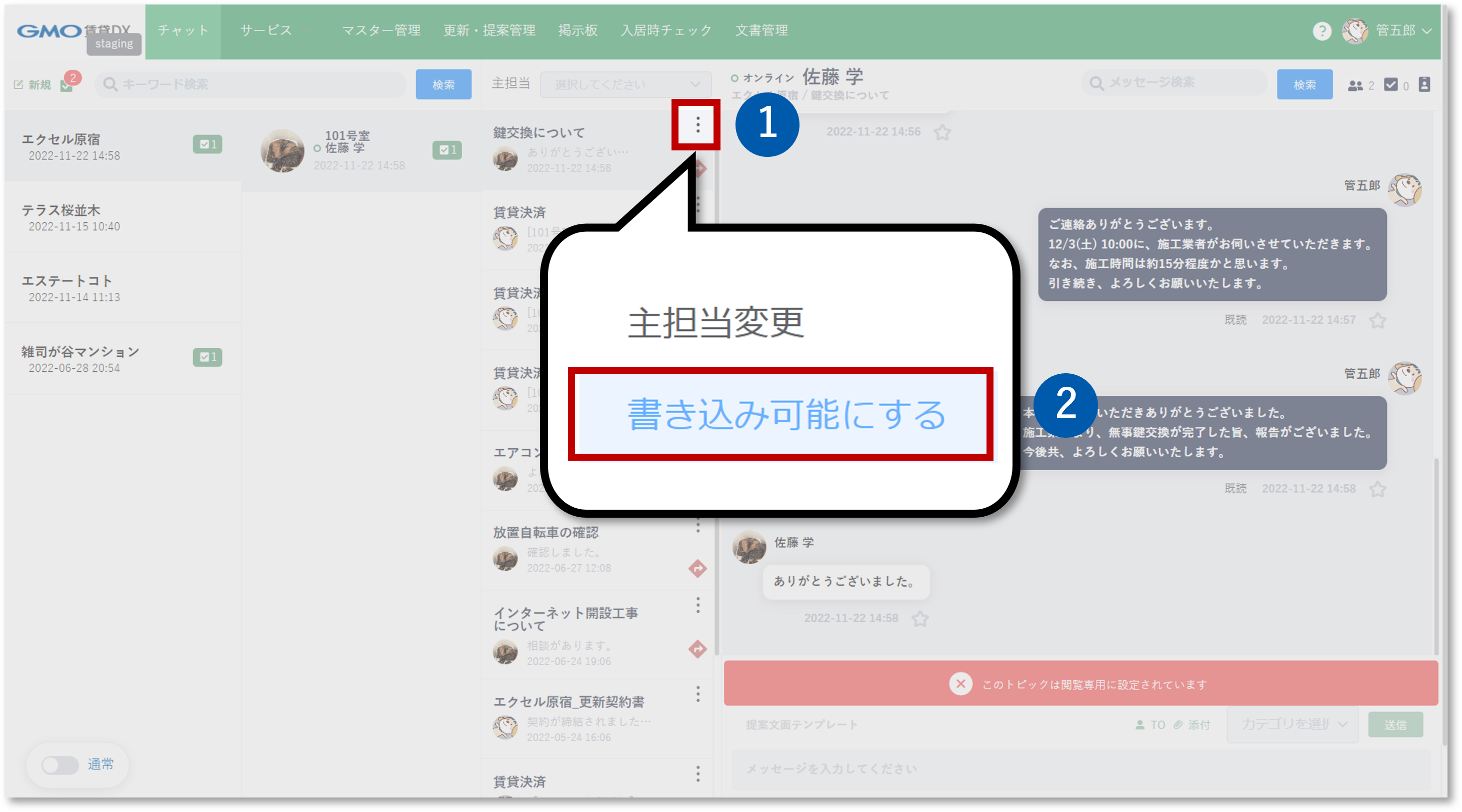
Task: Star the 2022-11-22 14:57 message
Action: coord(1377,320)
